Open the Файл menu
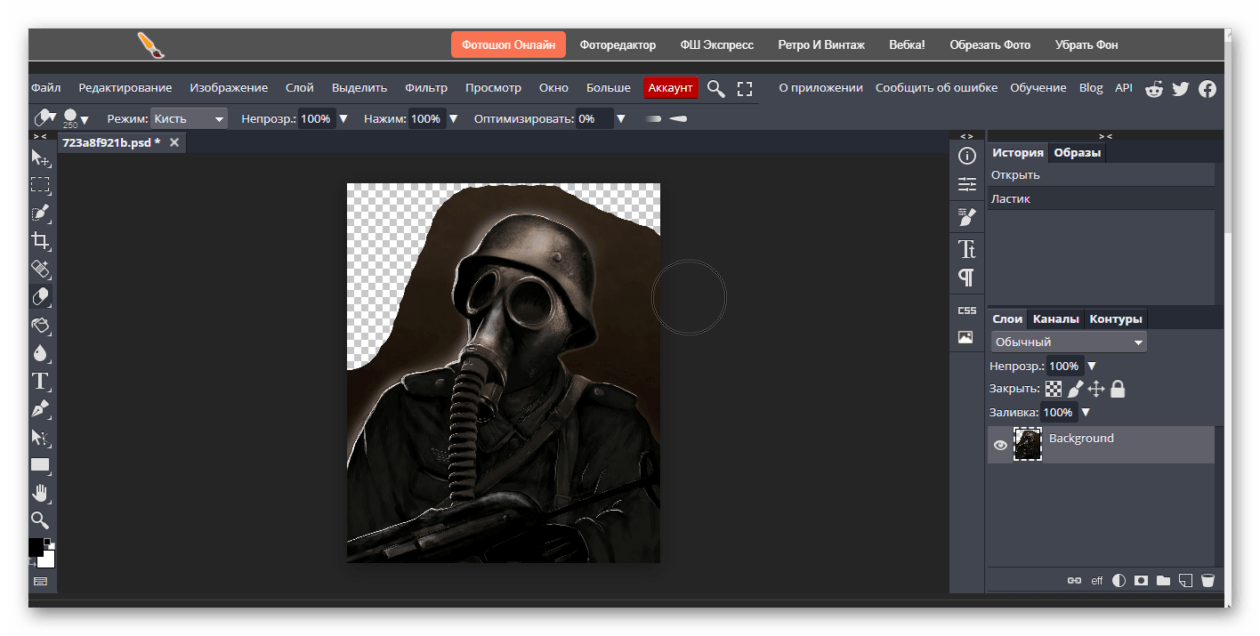Screen dimensions: 1260x636 (46, 88)
